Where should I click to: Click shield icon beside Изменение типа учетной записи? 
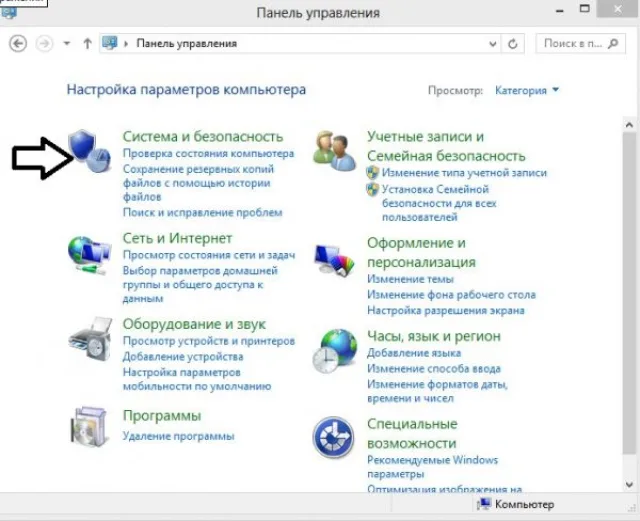coord(372,173)
